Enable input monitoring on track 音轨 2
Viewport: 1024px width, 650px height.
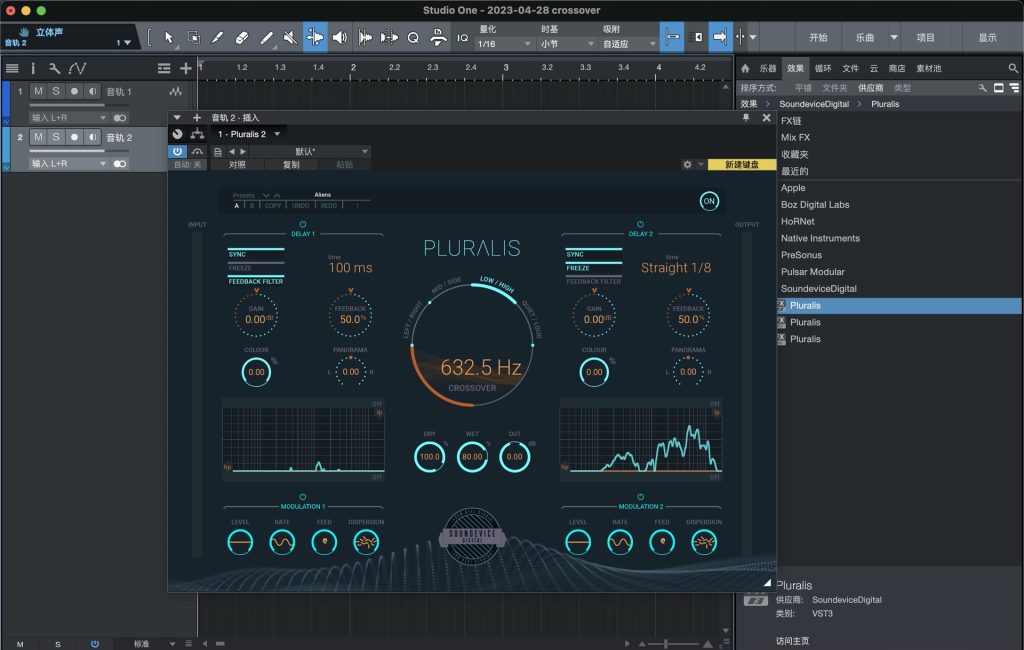tap(93, 137)
